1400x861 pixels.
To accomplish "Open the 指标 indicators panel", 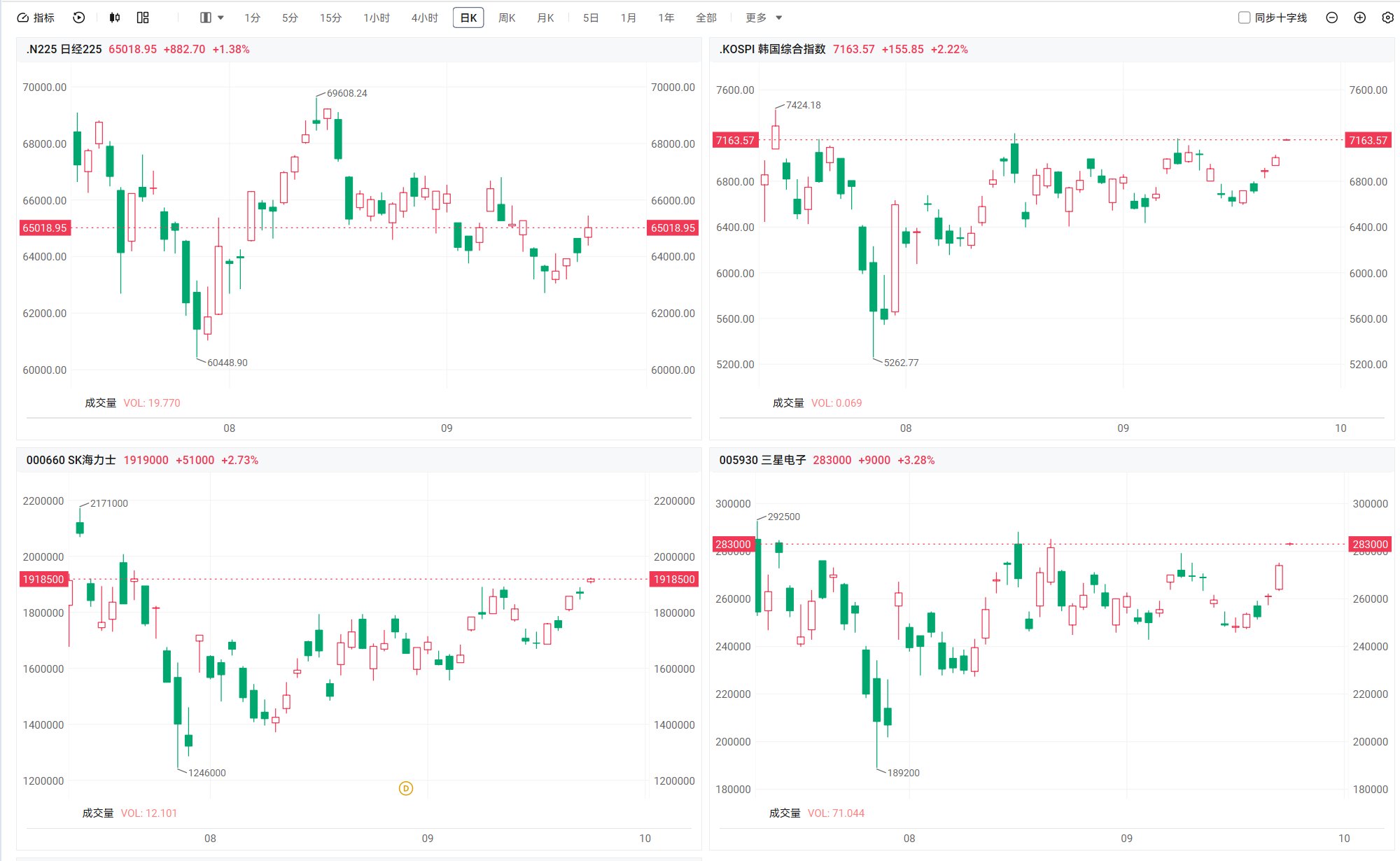I will click(36, 17).
